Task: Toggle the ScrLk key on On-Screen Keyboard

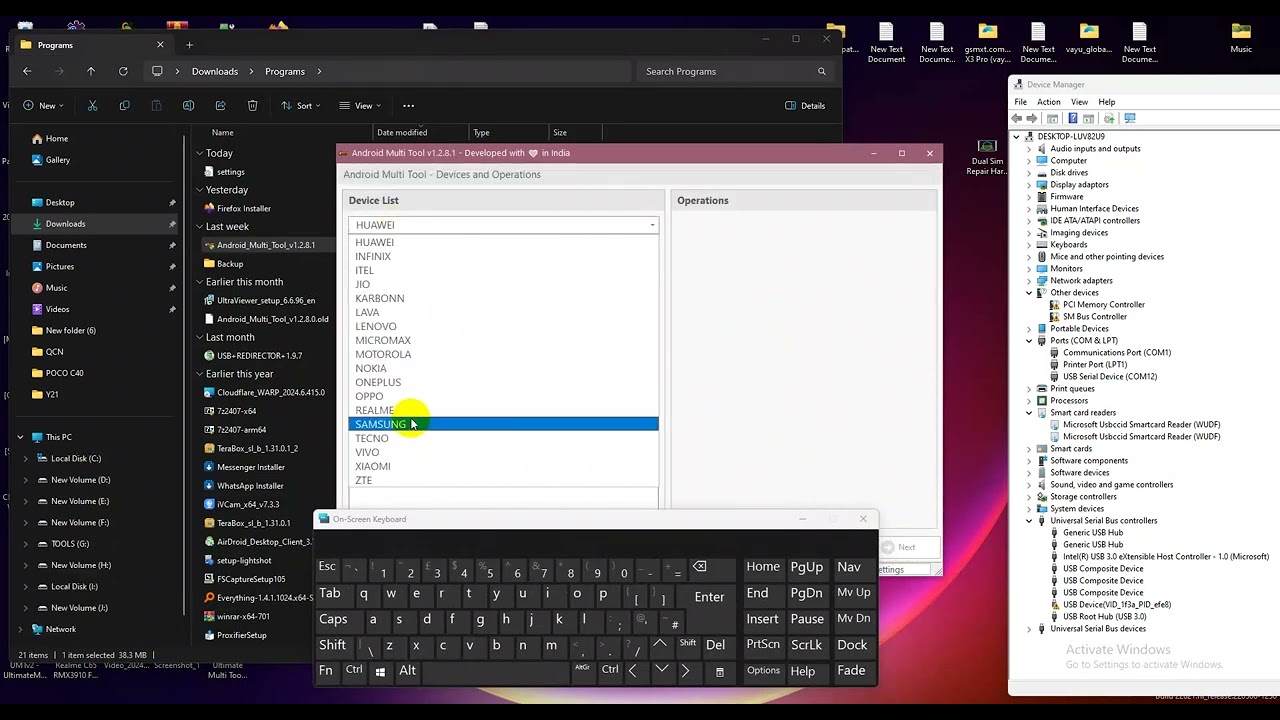Action: point(806,645)
